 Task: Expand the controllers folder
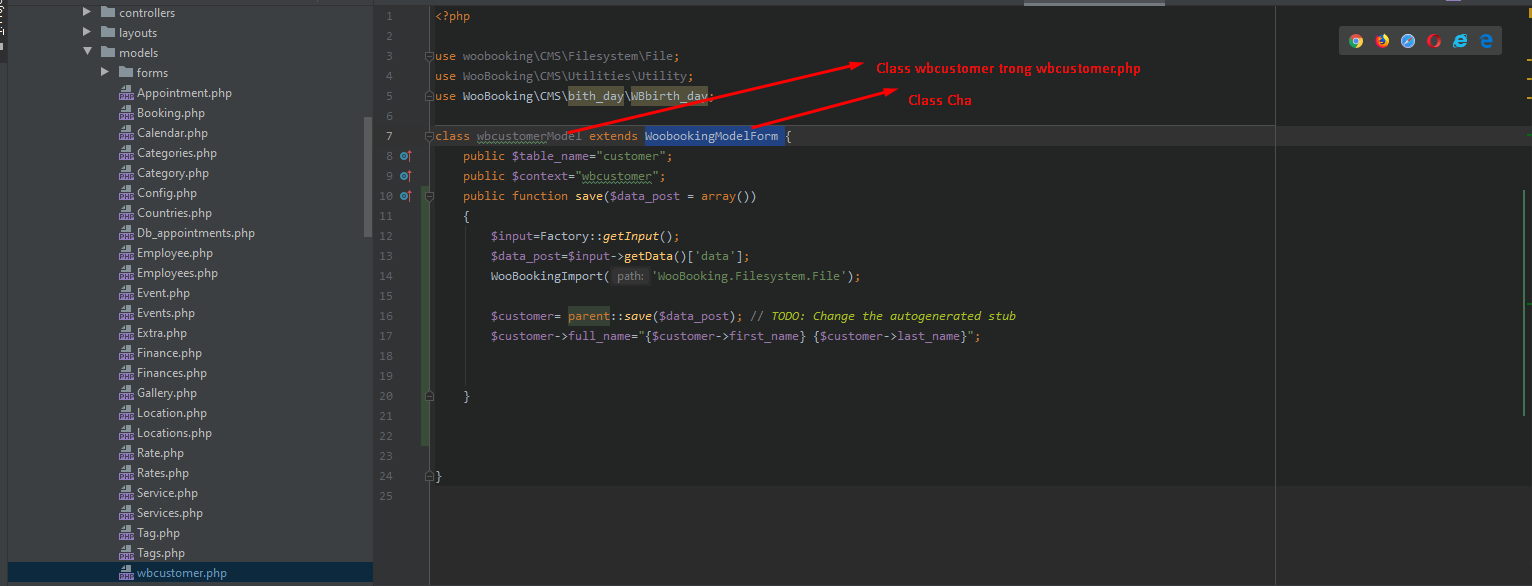87,13
